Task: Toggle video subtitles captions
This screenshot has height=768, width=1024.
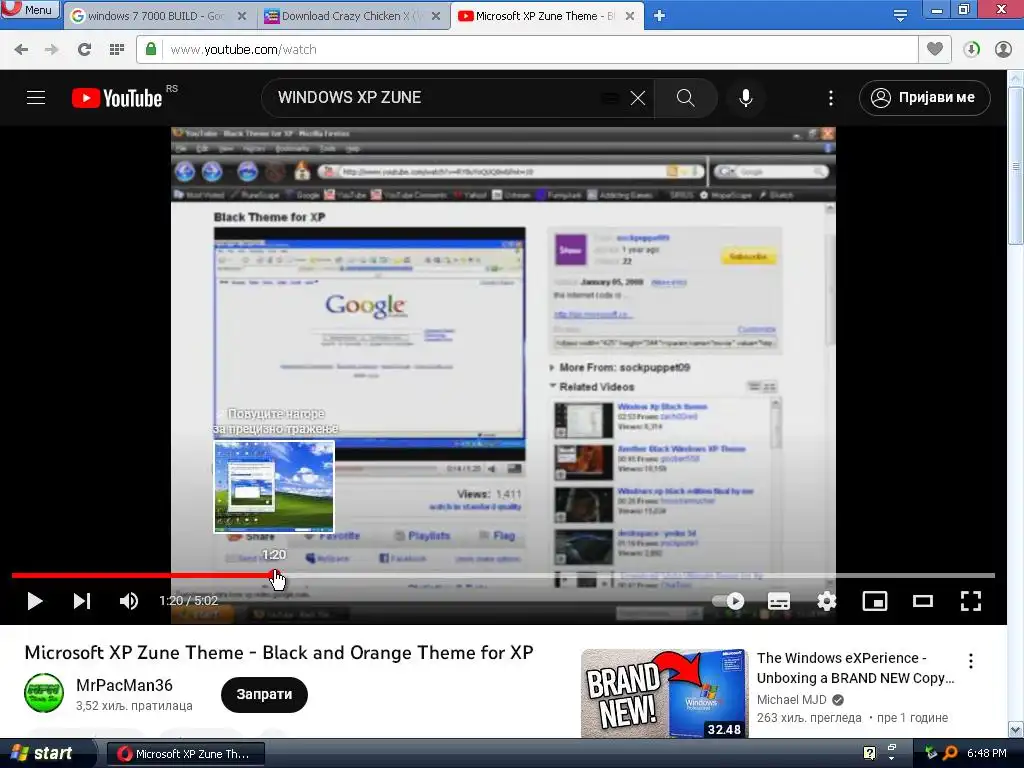Action: pyautogui.click(x=778, y=601)
